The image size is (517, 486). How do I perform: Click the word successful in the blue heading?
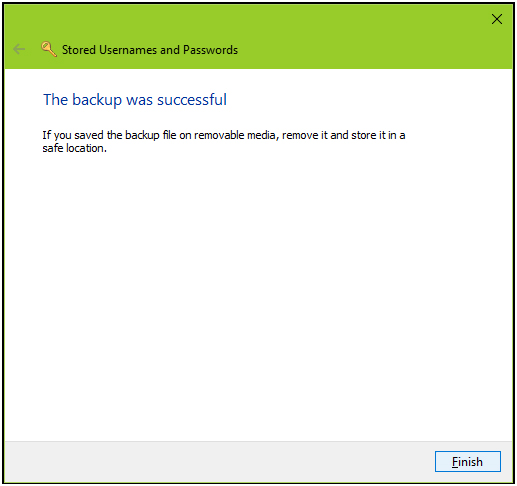(x=192, y=100)
